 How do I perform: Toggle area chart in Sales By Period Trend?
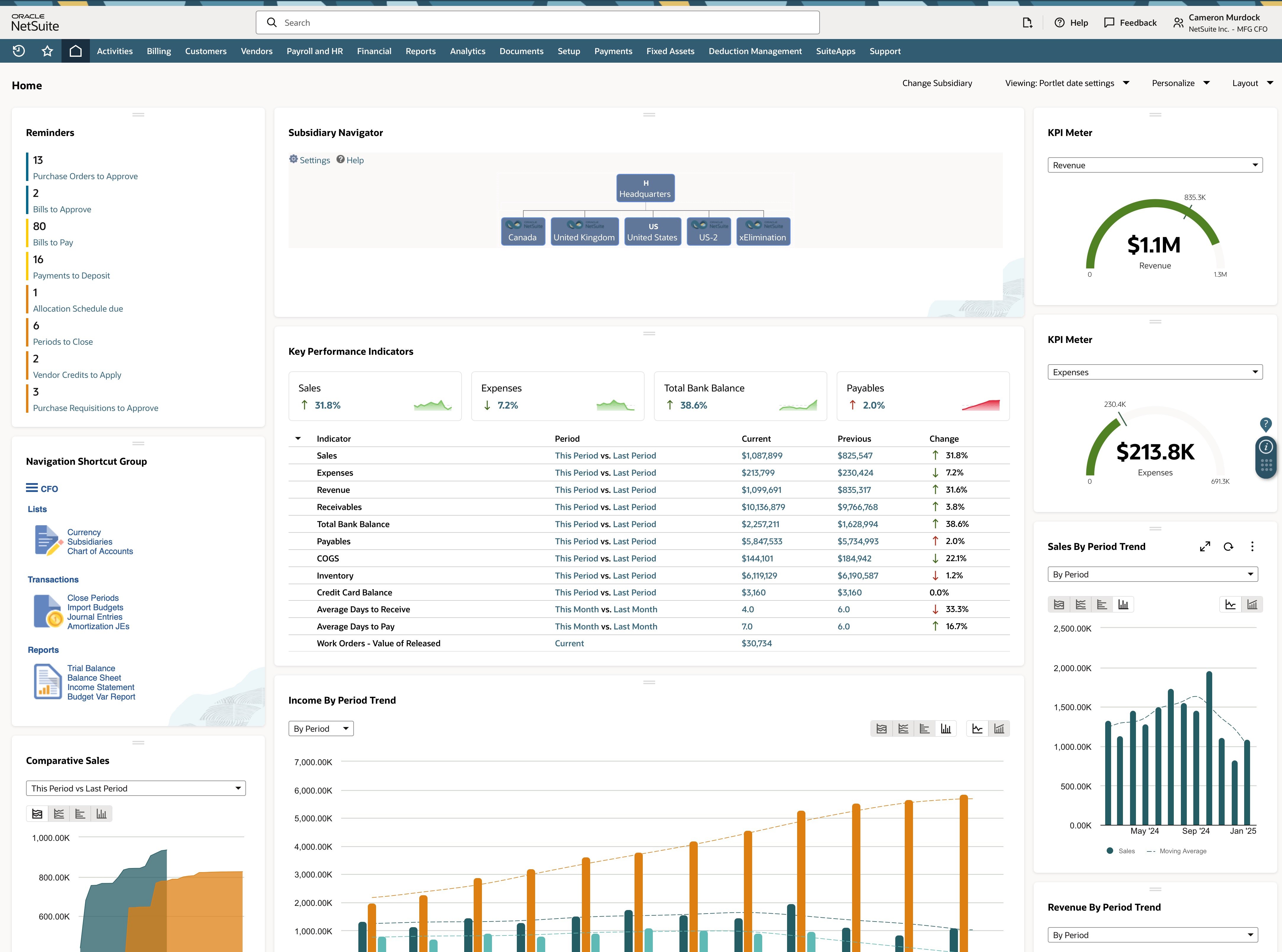(1059, 605)
